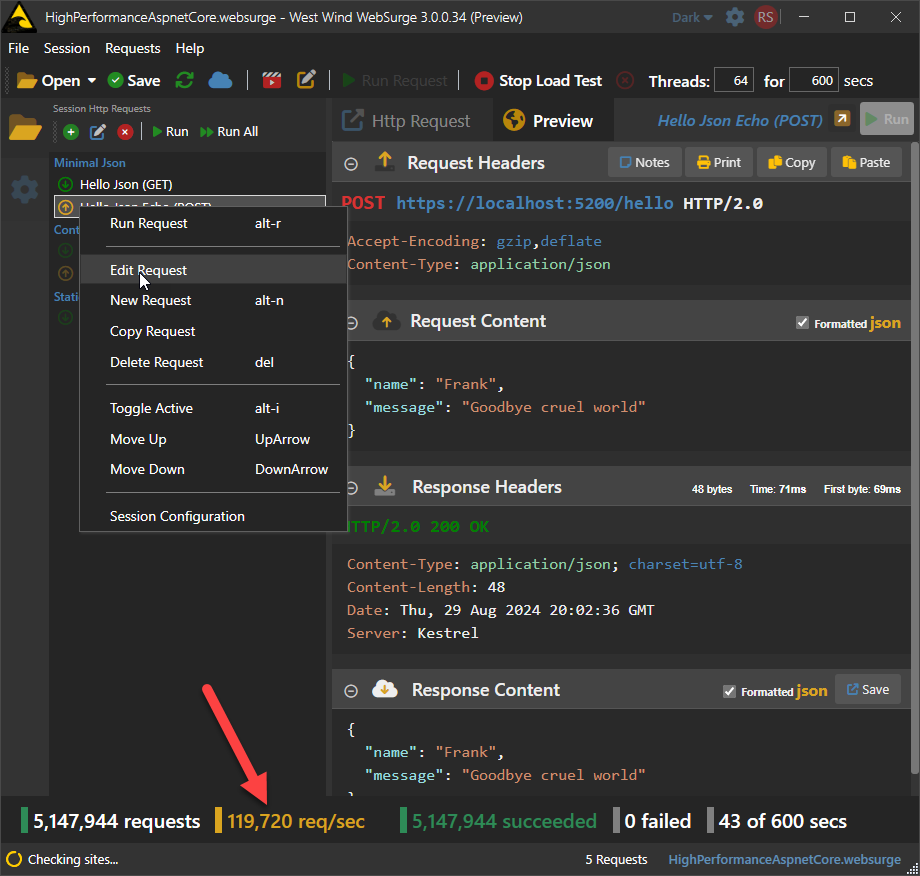Click the RS user avatar
920x876 pixels.
(x=765, y=17)
